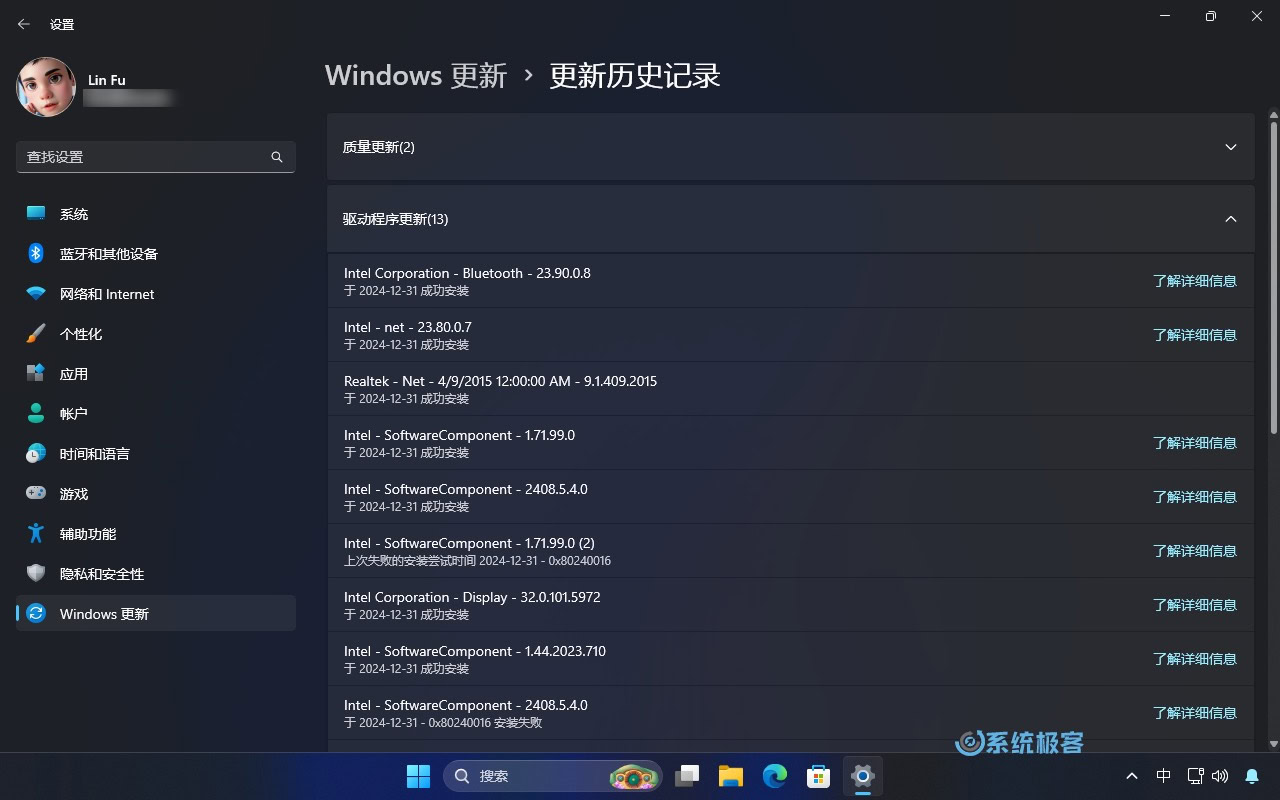Viewport: 1280px width, 800px height.
Task: Launch Microsoft Edge from taskbar
Action: (x=775, y=776)
